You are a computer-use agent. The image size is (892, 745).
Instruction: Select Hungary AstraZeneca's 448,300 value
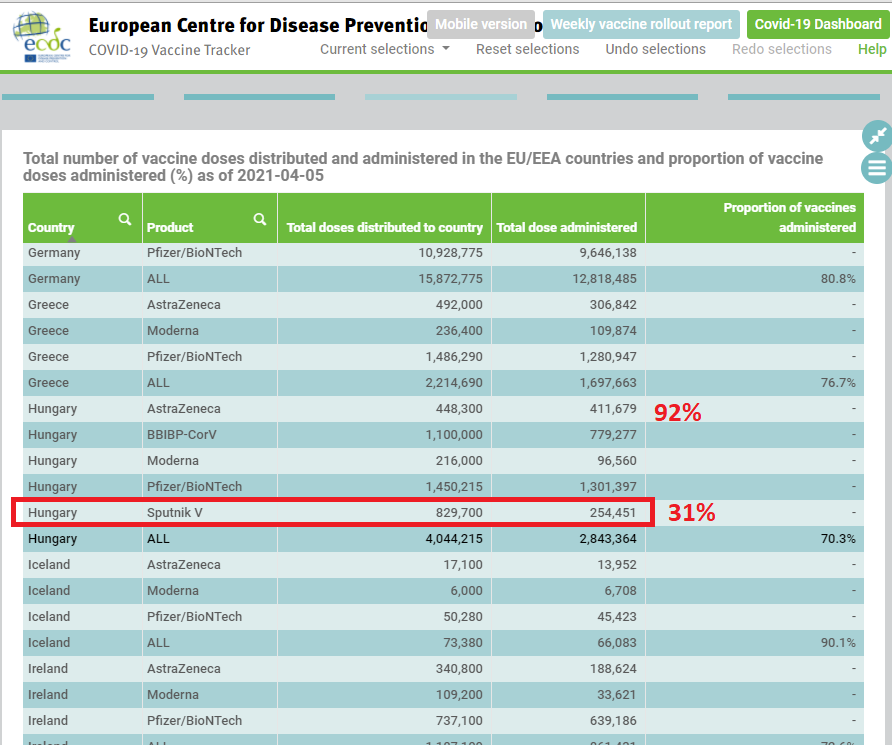(x=459, y=409)
